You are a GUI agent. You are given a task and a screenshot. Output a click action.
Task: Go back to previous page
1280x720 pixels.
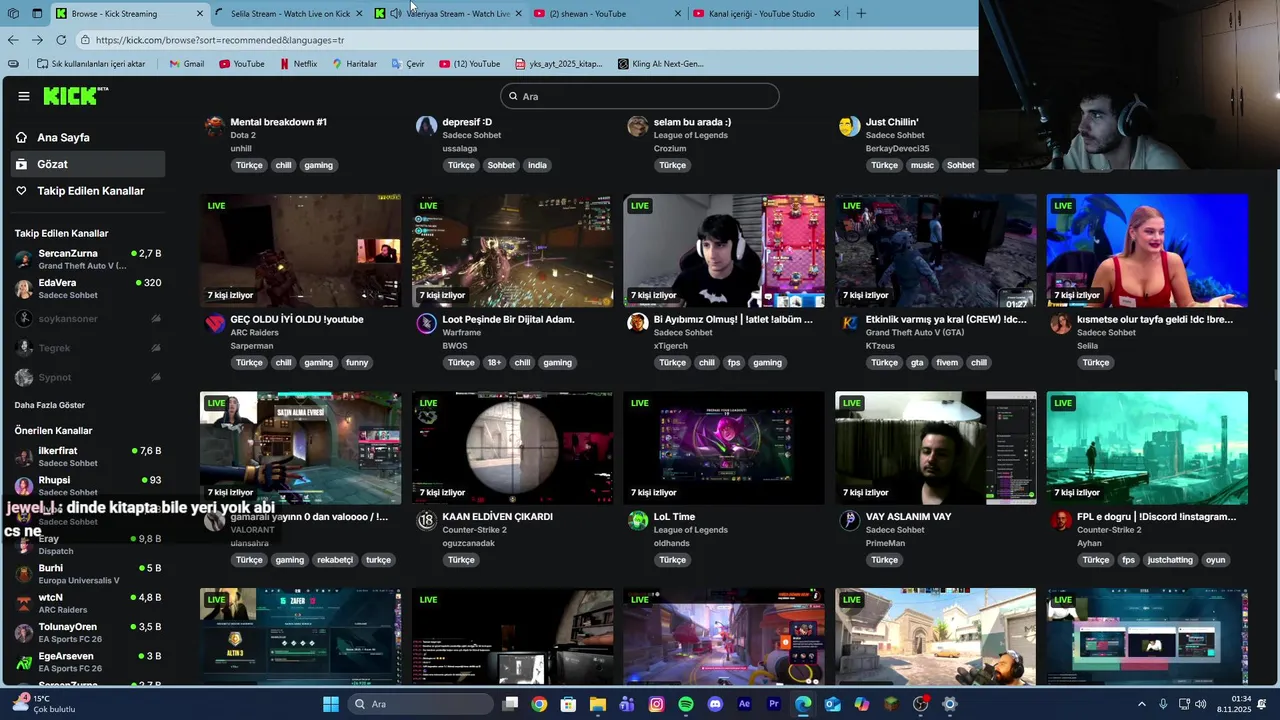pyautogui.click(x=13, y=40)
